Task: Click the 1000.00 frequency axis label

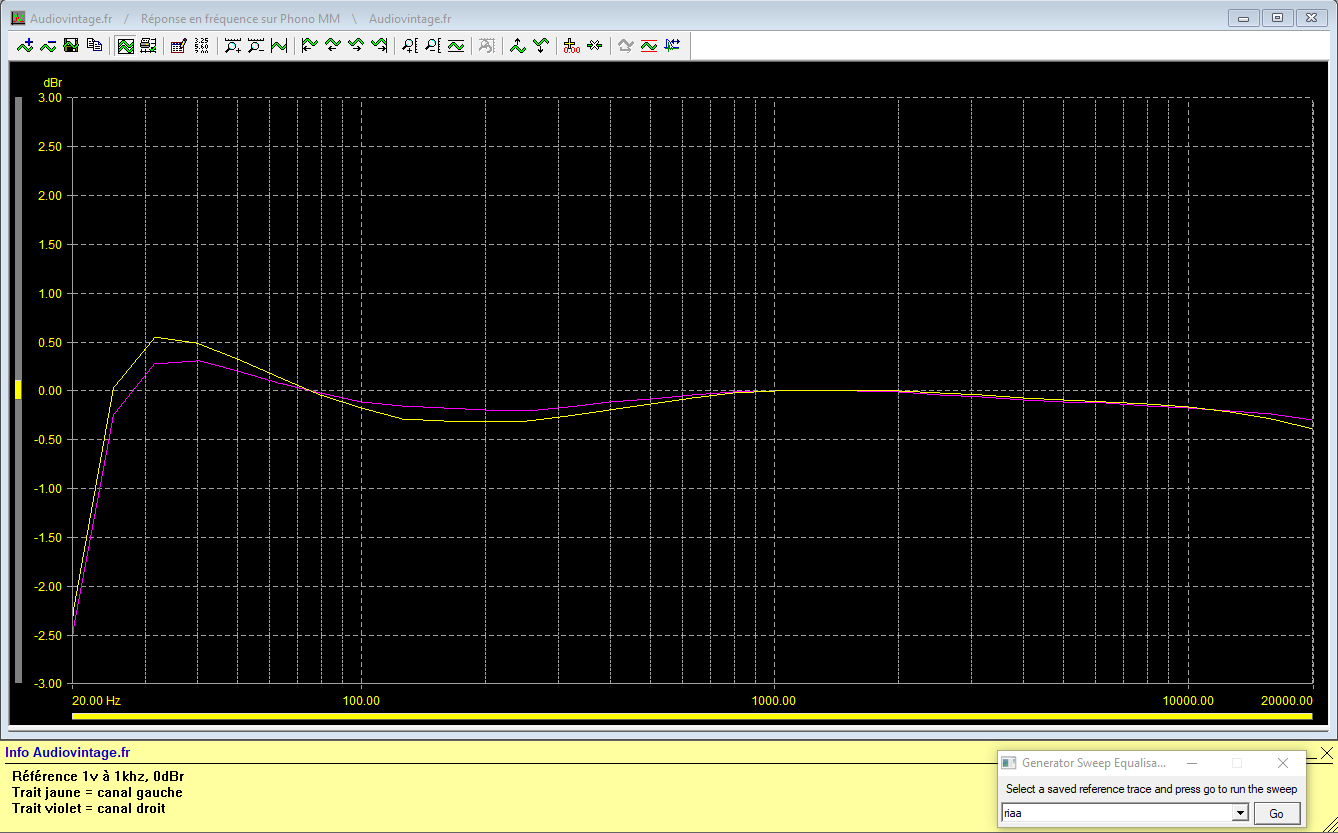Action: pos(774,701)
